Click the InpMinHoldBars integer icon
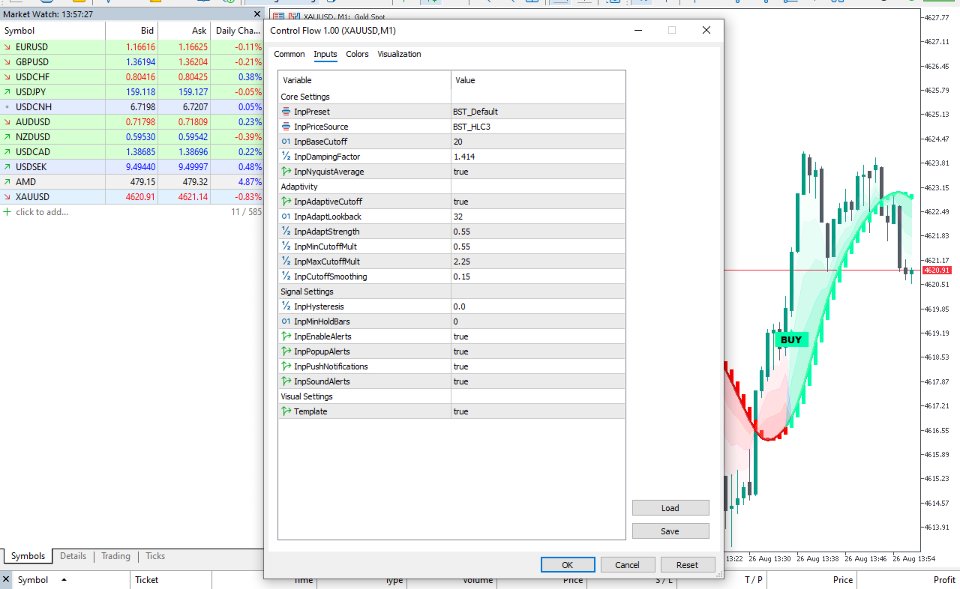 coord(286,321)
